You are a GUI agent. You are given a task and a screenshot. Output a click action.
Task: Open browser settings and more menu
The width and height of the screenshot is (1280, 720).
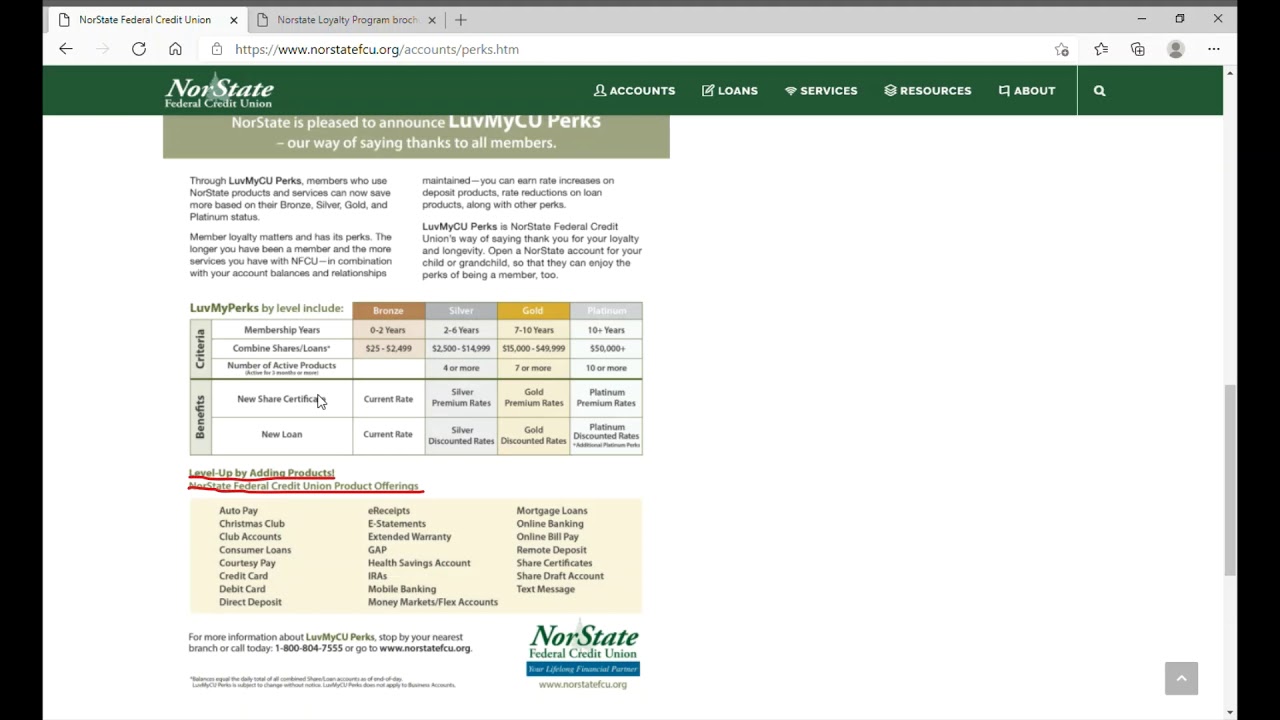1214,49
